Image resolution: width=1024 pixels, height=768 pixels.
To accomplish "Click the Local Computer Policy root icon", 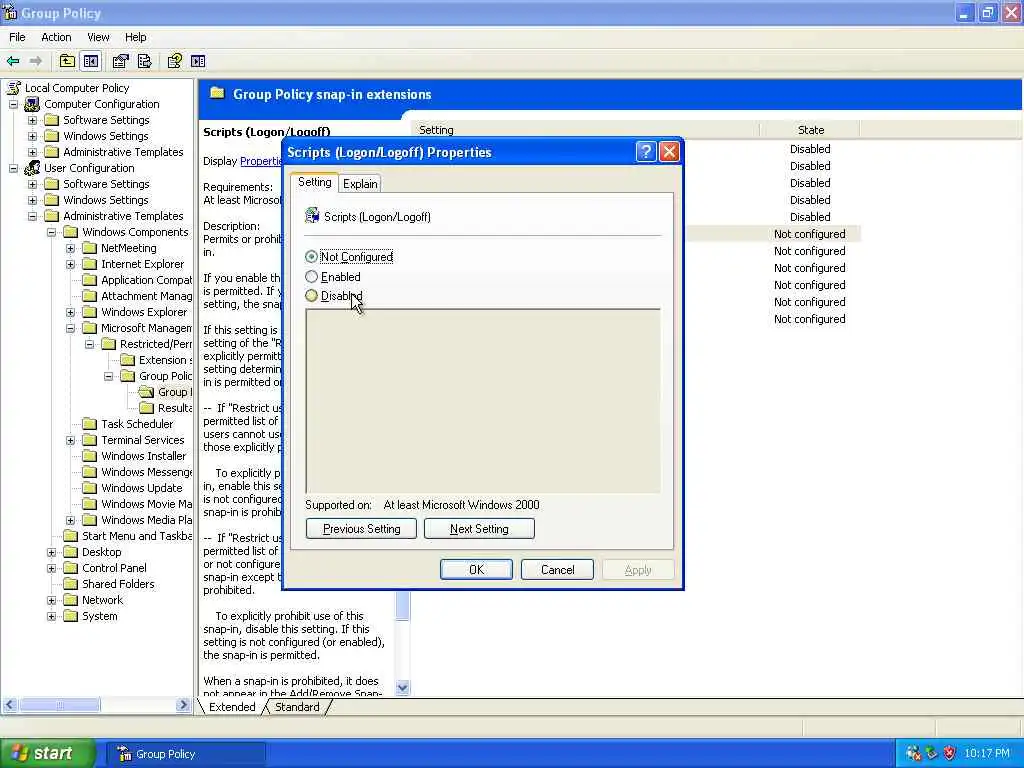I will click(x=14, y=88).
